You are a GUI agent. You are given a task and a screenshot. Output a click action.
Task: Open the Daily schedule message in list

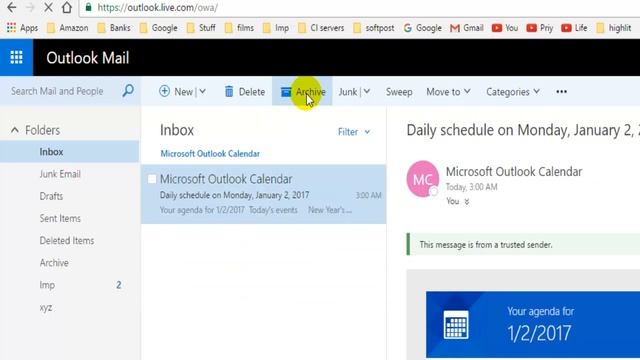point(263,194)
